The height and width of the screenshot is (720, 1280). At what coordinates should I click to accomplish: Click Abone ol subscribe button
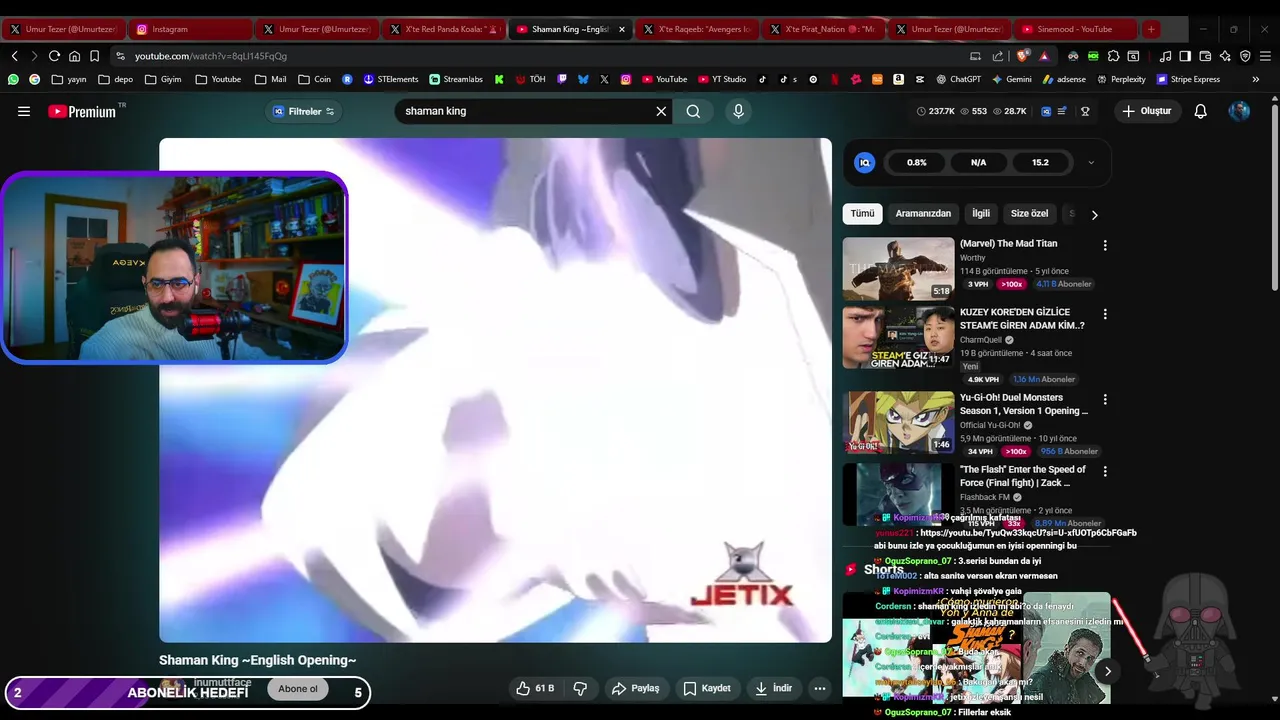point(298,689)
